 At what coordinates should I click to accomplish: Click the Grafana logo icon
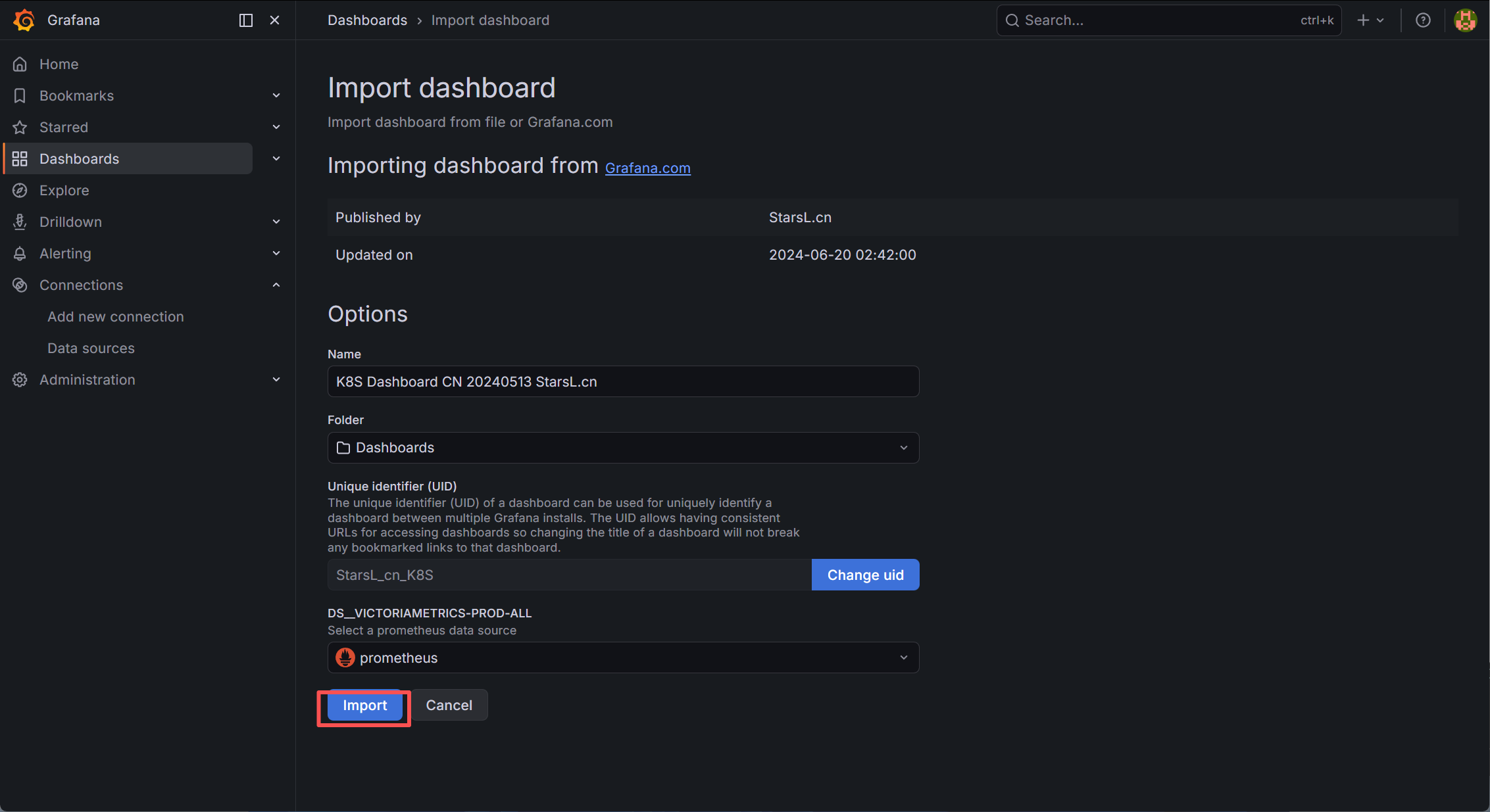pos(24,20)
